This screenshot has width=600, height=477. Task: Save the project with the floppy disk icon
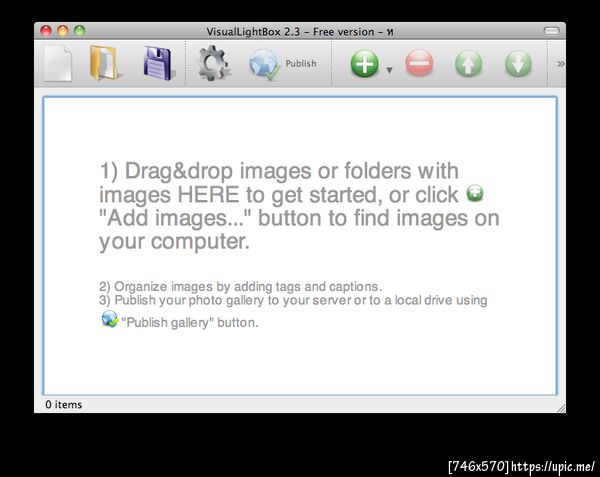click(x=158, y=63)
